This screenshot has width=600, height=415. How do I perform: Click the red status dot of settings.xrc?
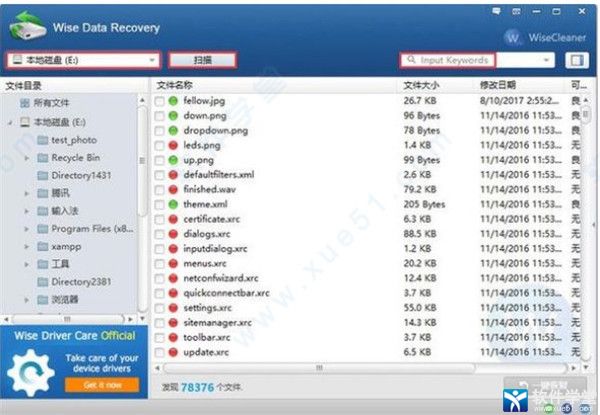pyautogui.click(x=173, y=308)
